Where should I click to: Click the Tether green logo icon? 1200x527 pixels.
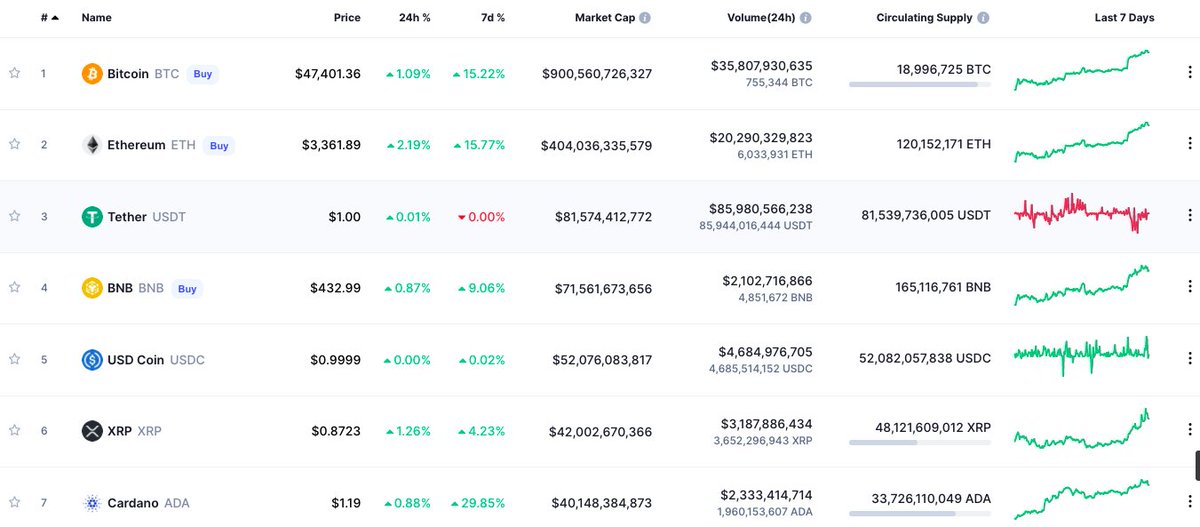pyautogui.click(x=92, y=217)
